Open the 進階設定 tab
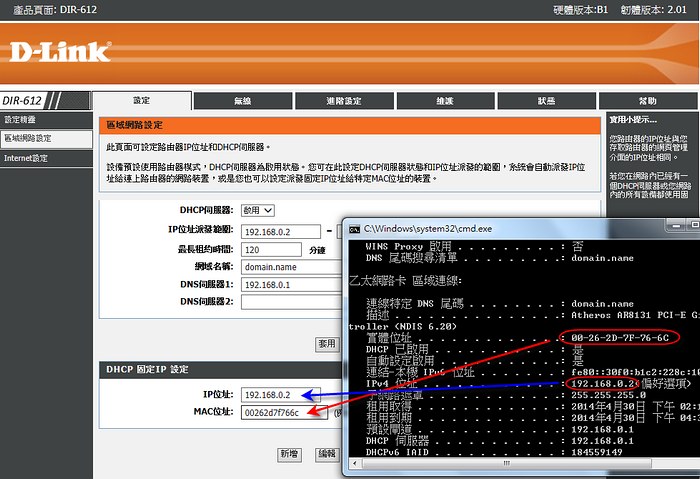This screenshot has height=479, width=700. point(343,101)
